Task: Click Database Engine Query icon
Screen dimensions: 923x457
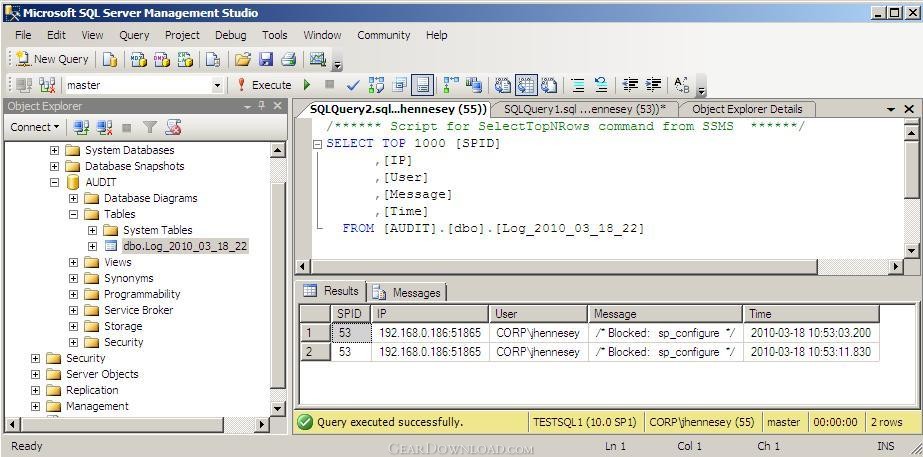Action: coord(109,59)
